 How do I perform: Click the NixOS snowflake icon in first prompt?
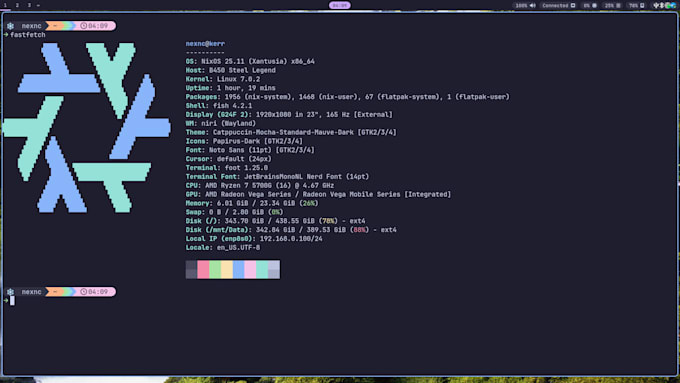coord(10,26)
